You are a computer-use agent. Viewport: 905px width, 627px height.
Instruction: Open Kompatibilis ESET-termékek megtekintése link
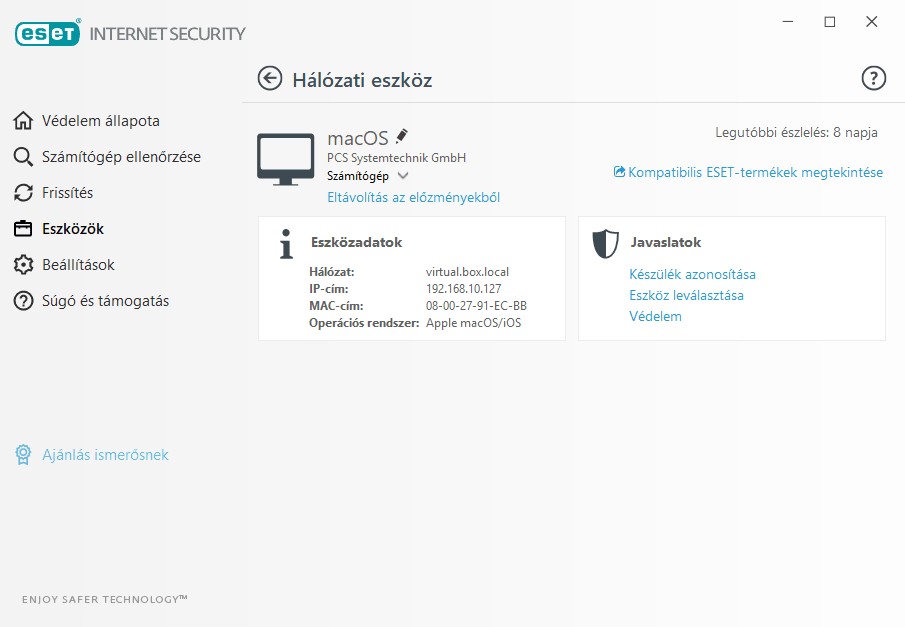point(756,172)
